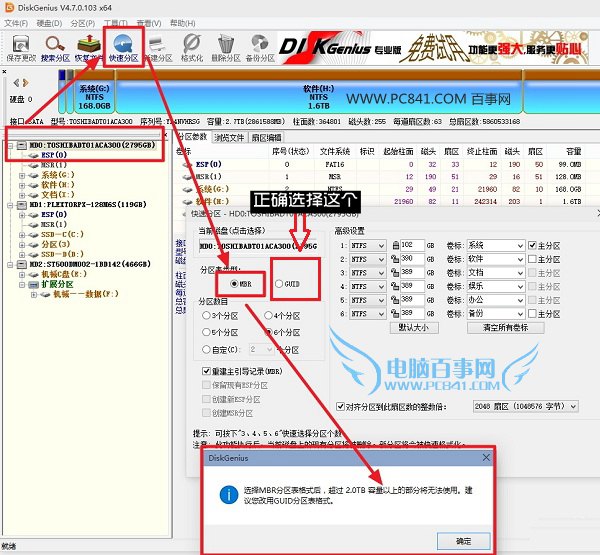This screenshot has height=555, width=600.
Task: Select 机械--数据(F:) in the tree
Action: pos(86,294)
